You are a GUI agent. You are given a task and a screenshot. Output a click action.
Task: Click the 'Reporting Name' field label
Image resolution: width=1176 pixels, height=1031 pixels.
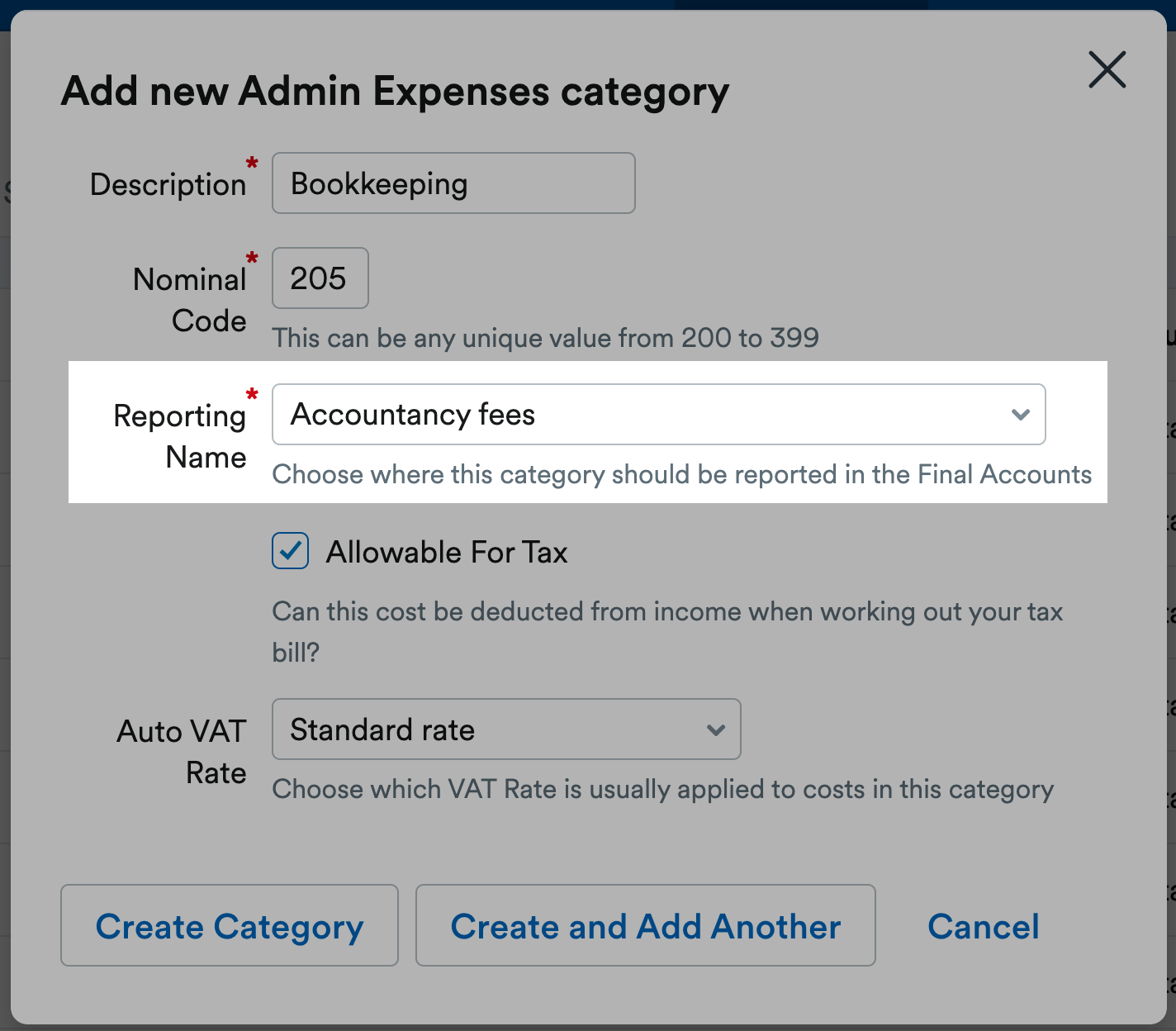coord(181,436)
